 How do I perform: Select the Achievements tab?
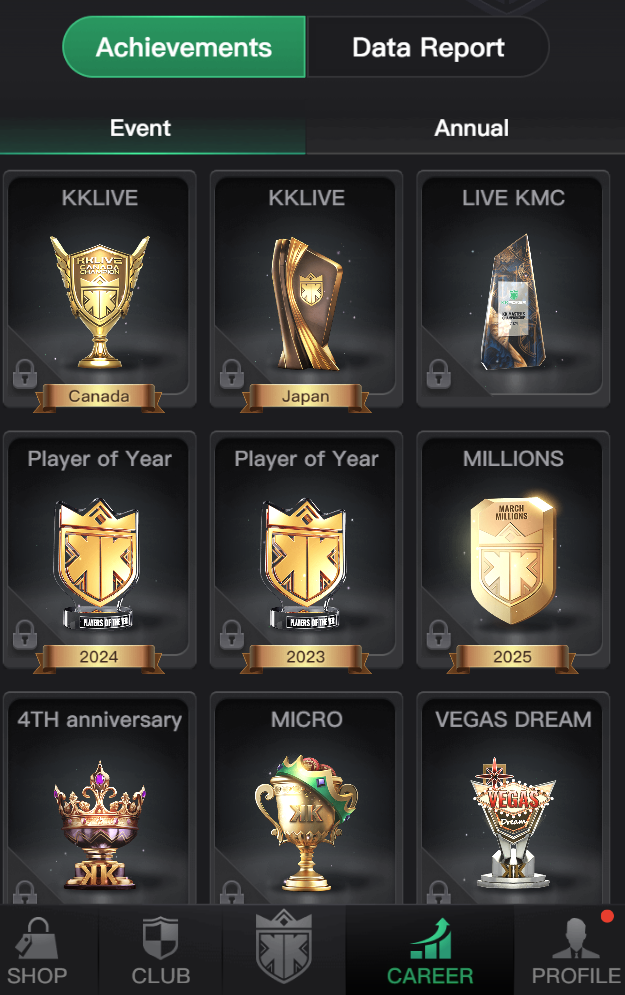pos(184,48)
